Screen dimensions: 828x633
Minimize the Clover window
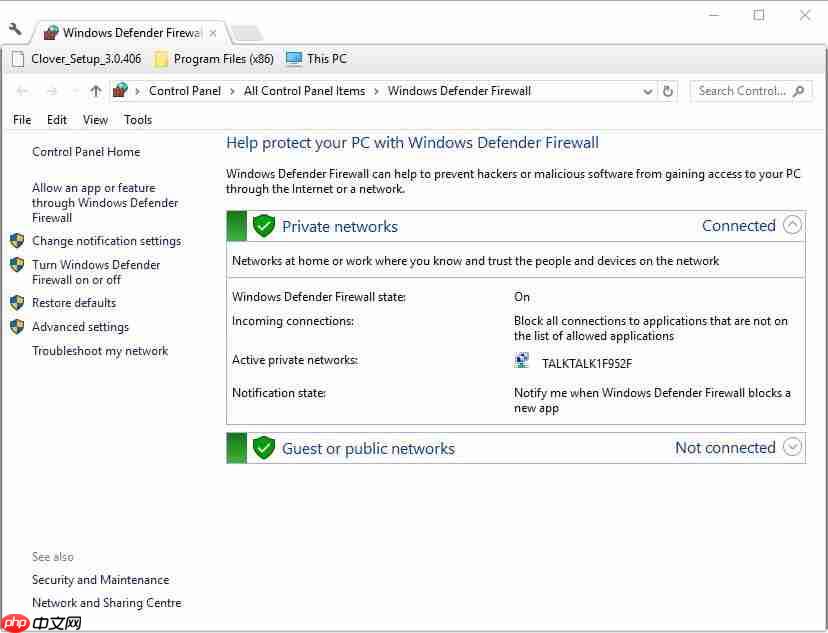coord(714,15)
